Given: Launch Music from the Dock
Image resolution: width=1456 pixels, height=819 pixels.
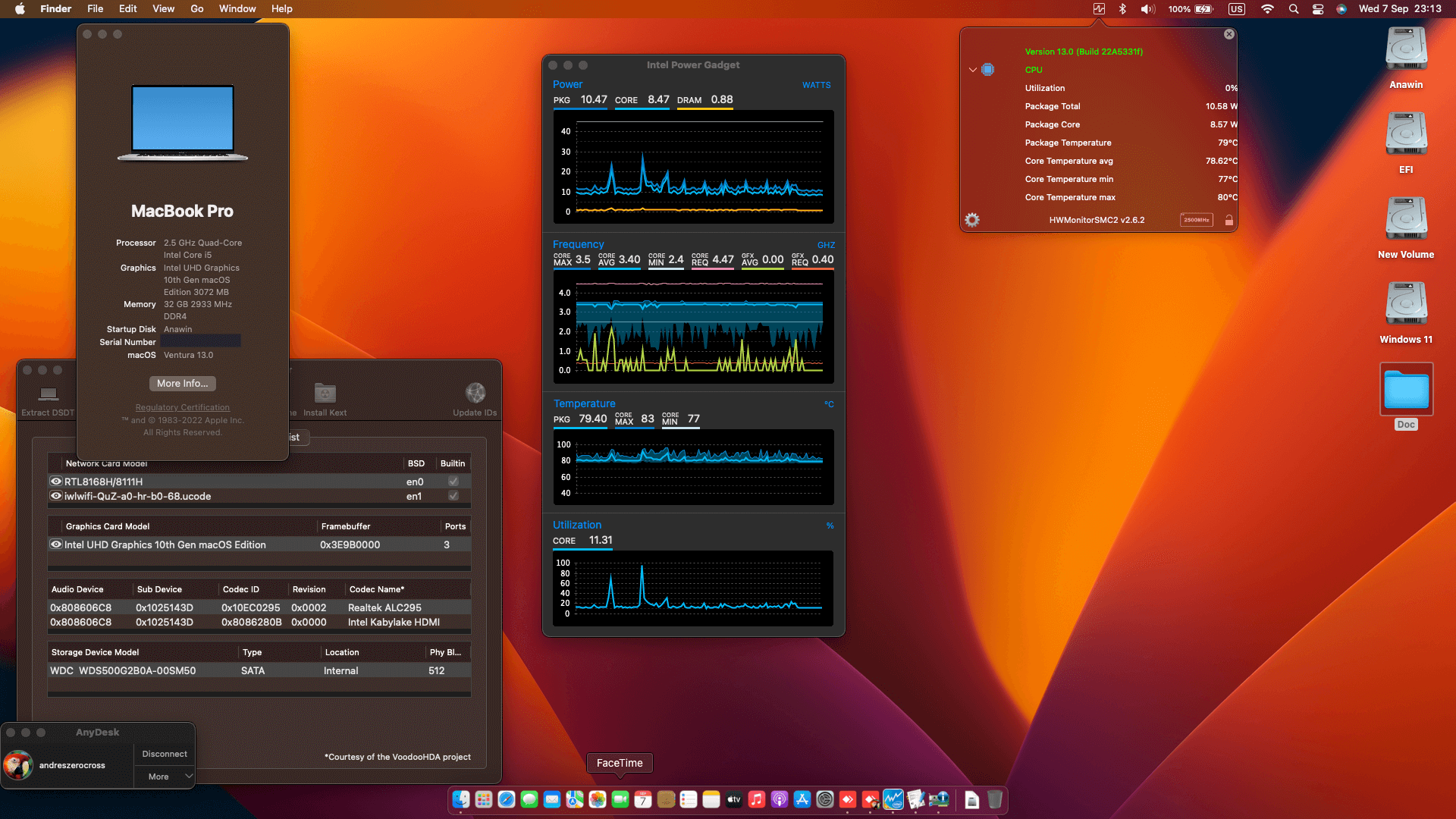Looking at the screenshot, I should tap(757, 799).
